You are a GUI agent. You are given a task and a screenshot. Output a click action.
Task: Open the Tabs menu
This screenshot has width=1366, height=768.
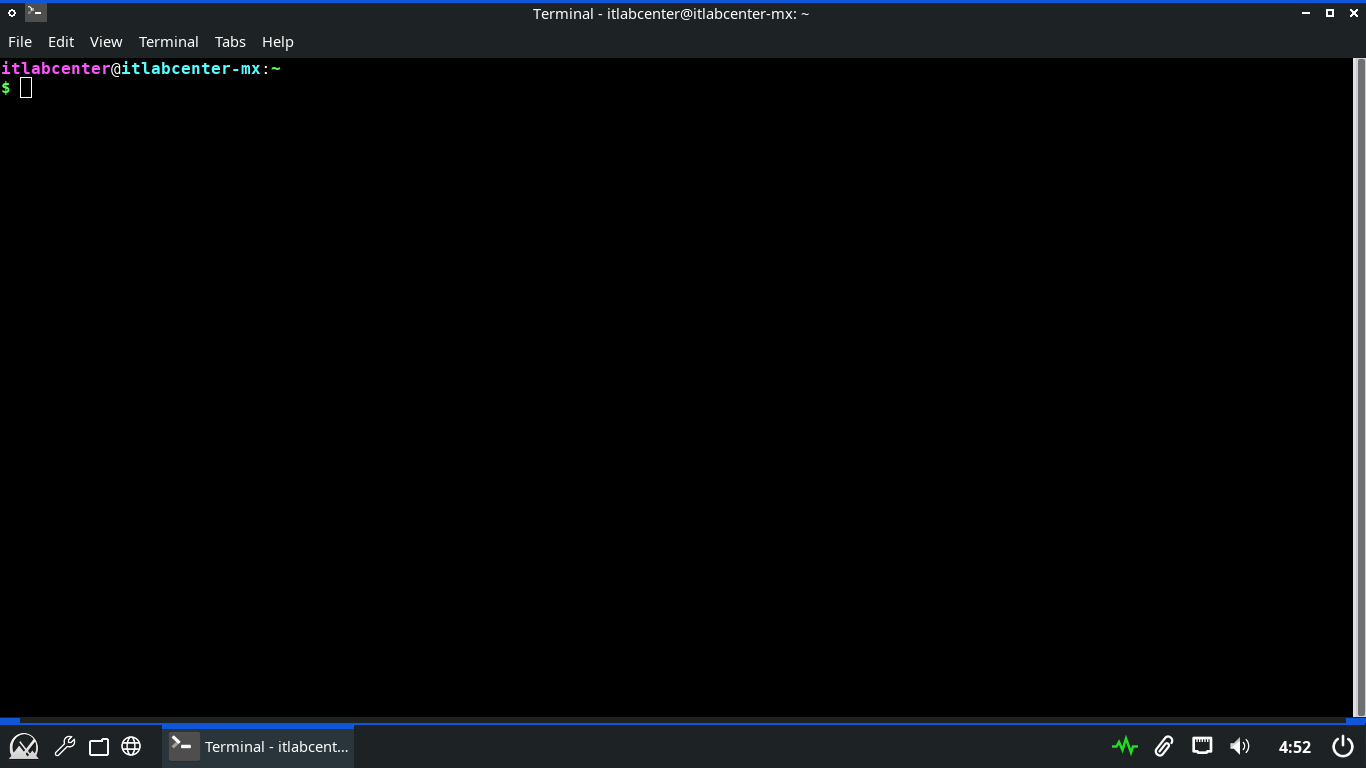(230, 42)
